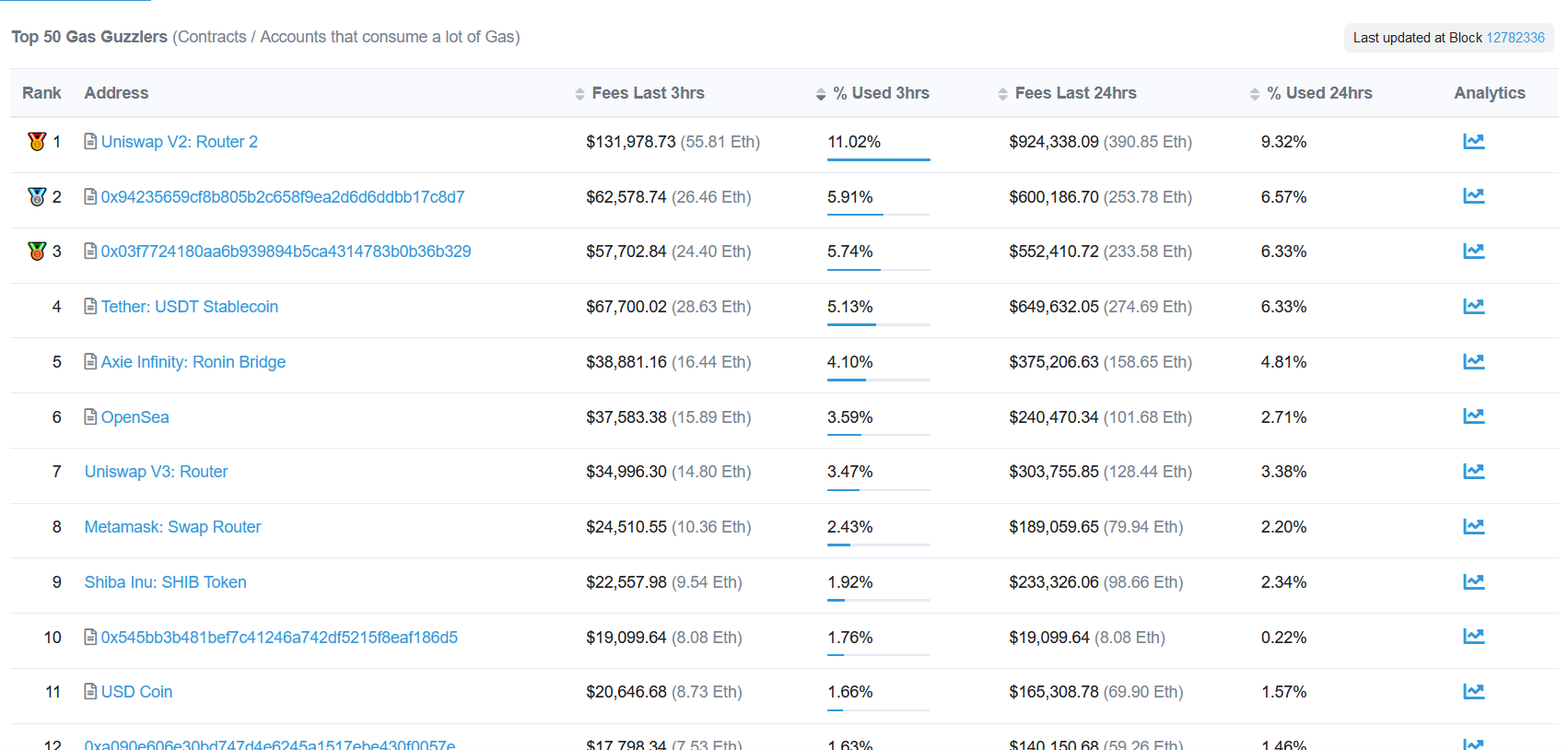The width and height of the screenshot is (1568, 750).
Task: Open the Uniswap V3: Router address
Action: (156, 472)
